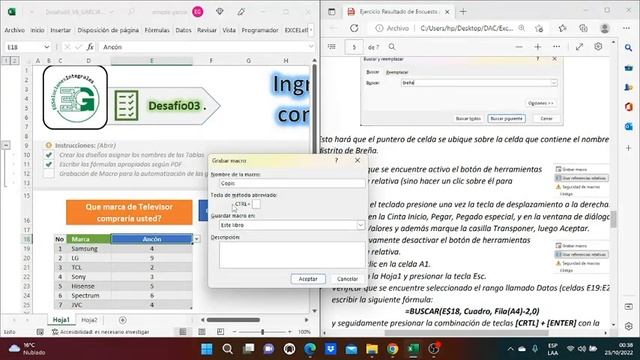Image resolution: width=640 pixels, height=360 pixels.
Task: Open Edge sidebar Office icon
Action: point(629,107)
